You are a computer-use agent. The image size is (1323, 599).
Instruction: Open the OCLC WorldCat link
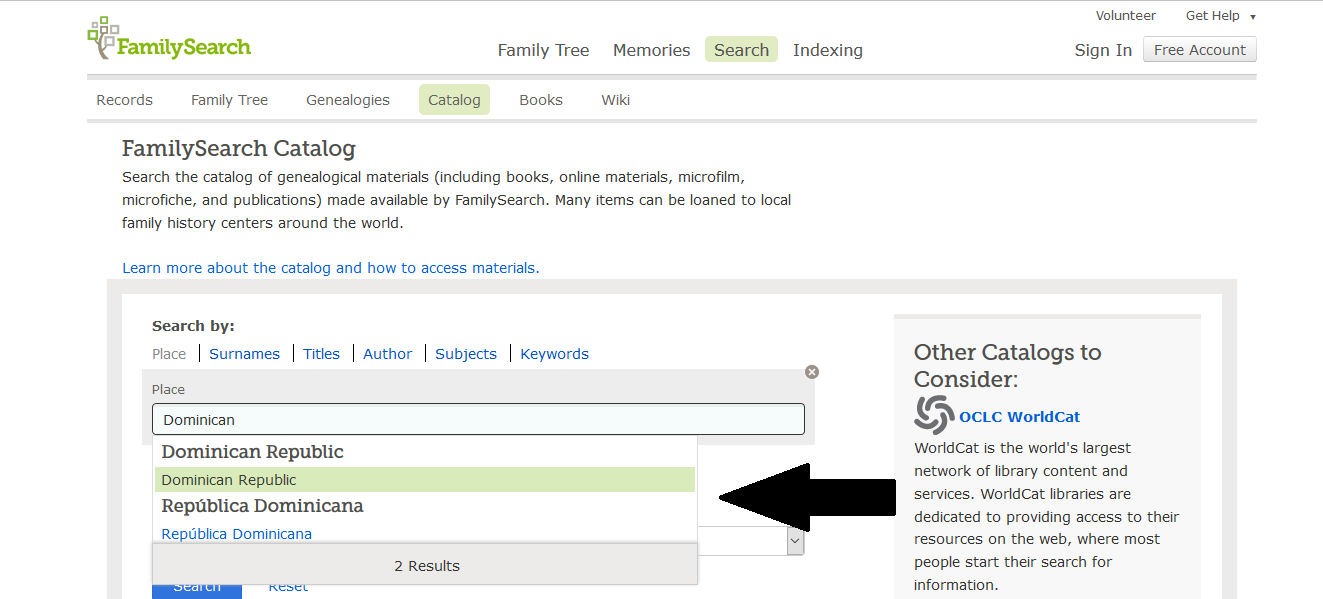pyautogui.click(x=1019, y=417)
